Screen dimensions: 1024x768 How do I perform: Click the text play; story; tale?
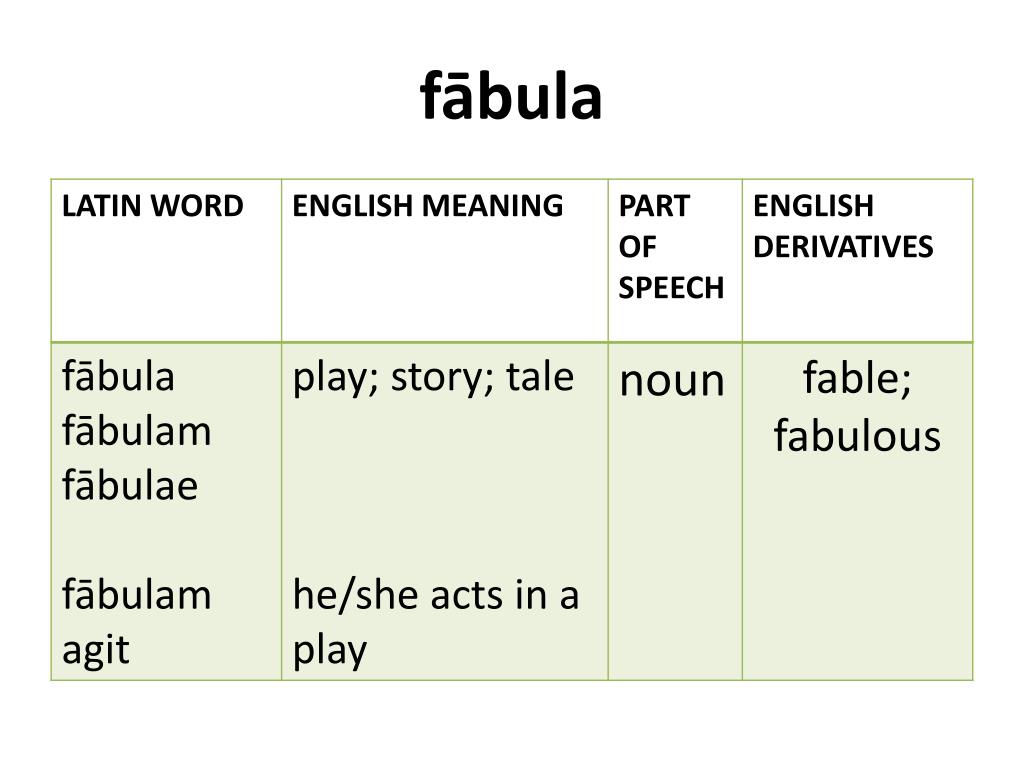tap(433, 378)
